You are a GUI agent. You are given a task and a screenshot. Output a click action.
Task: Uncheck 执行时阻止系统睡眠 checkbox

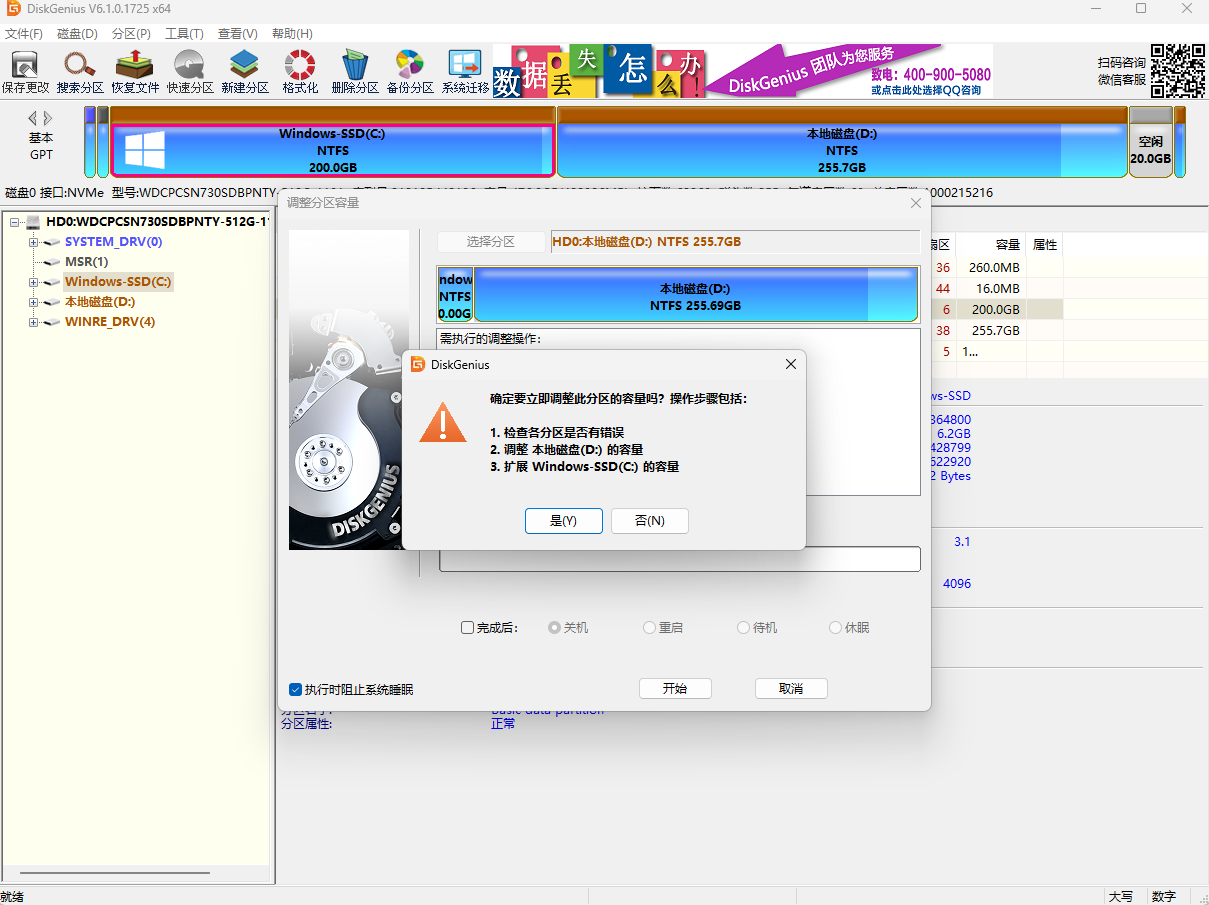[295, 690]
